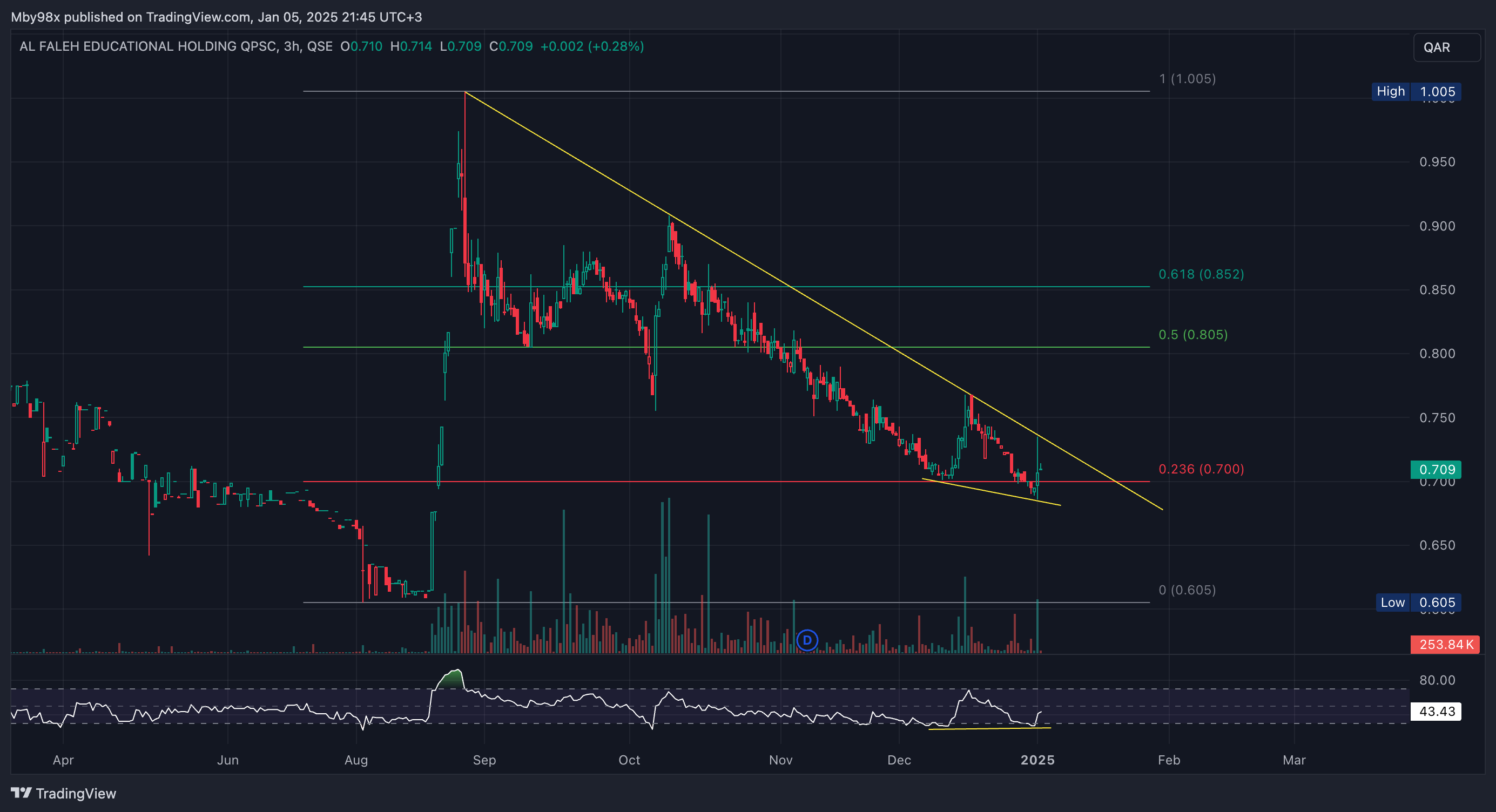Click the symbol title AL FALEH EDUCATIONAL HOLDING QPSC
1496x812 pixels.
(x=147, y=46)
